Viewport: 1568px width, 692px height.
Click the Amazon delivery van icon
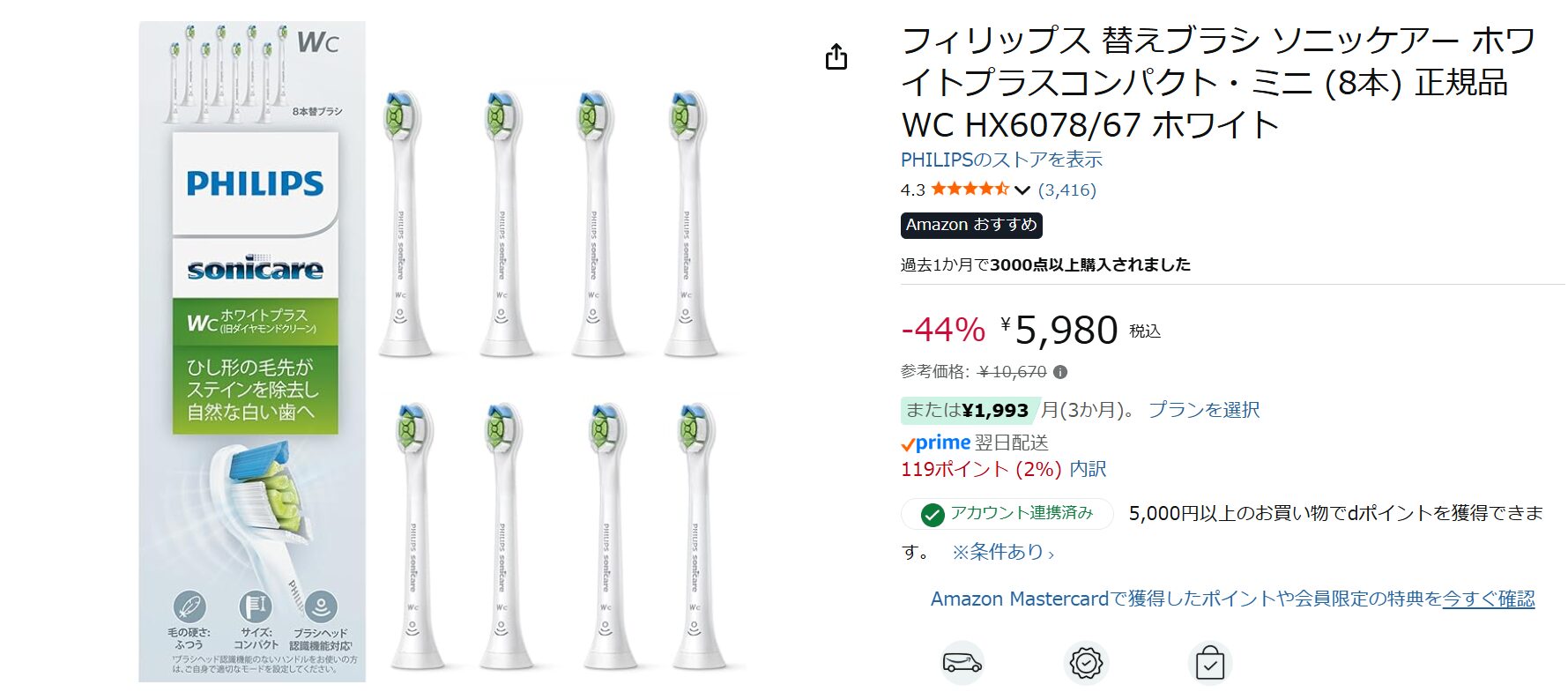962,662
